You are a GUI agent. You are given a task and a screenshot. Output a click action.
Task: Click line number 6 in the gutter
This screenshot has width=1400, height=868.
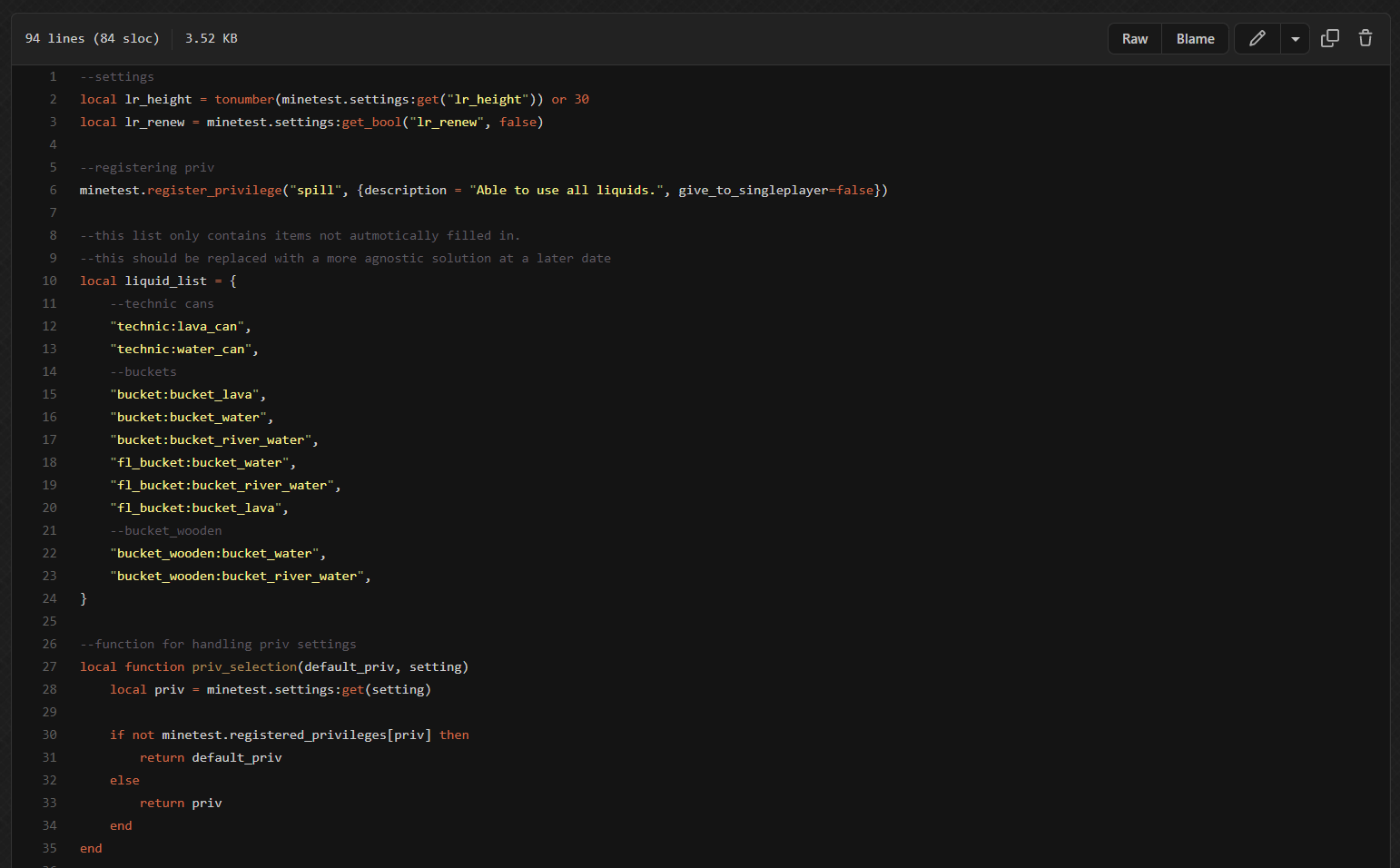53,191
